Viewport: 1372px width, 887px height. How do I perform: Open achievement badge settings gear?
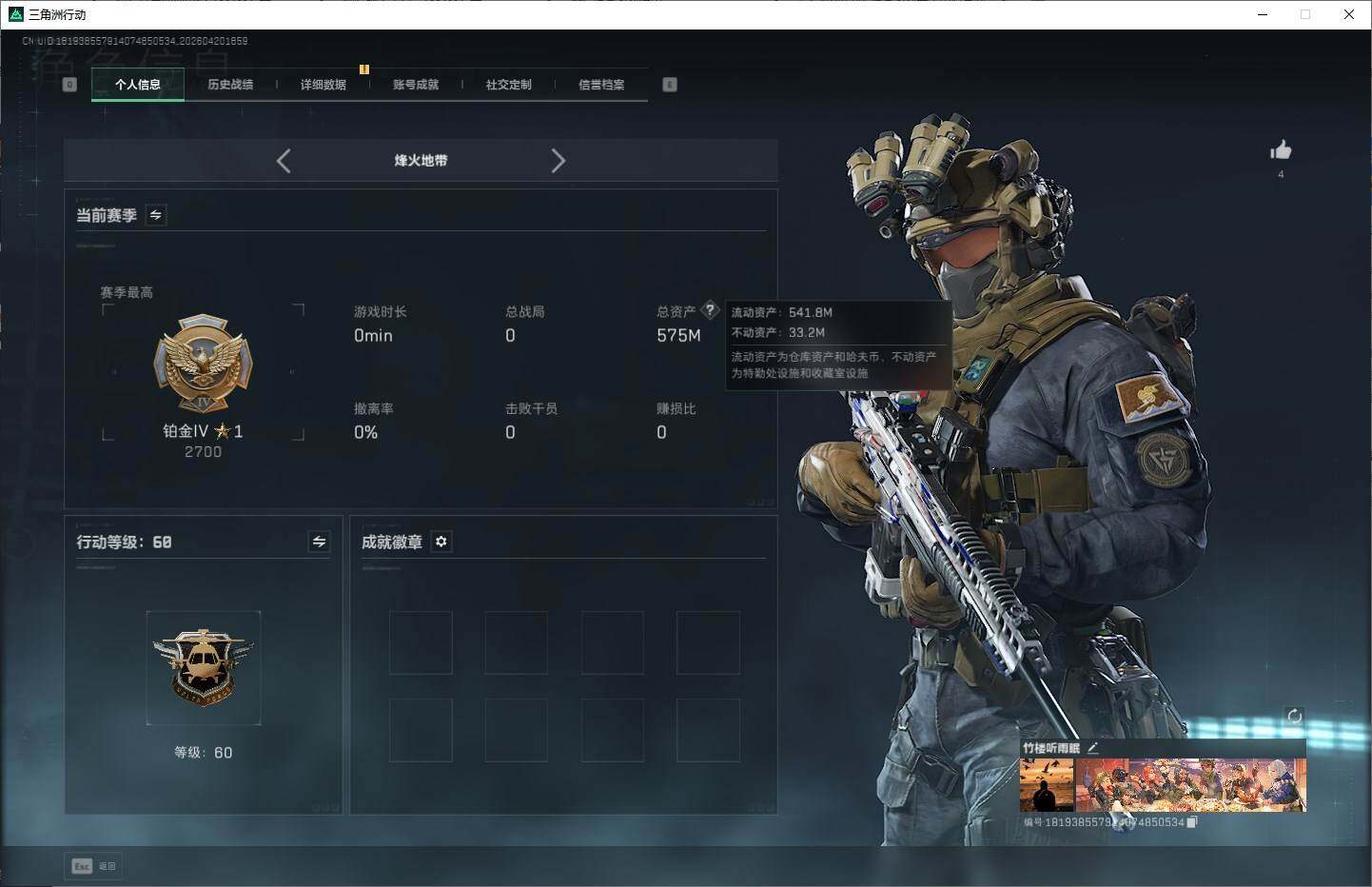point(441,542)
